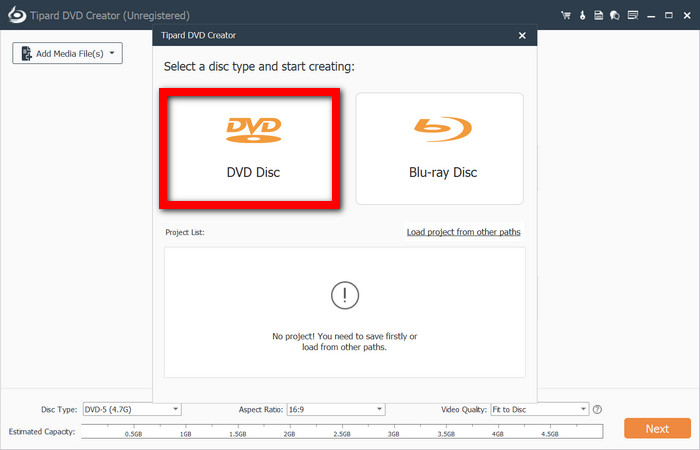Minimize the main Tipard window
This screenshot has height=450, width=700.
[x=651, y=16]
